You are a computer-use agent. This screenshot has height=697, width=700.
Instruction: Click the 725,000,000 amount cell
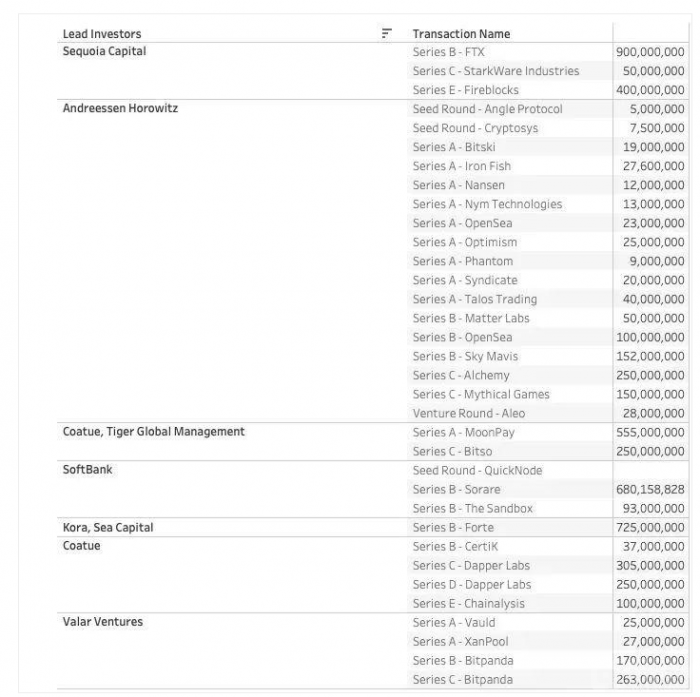click(650, 527)
